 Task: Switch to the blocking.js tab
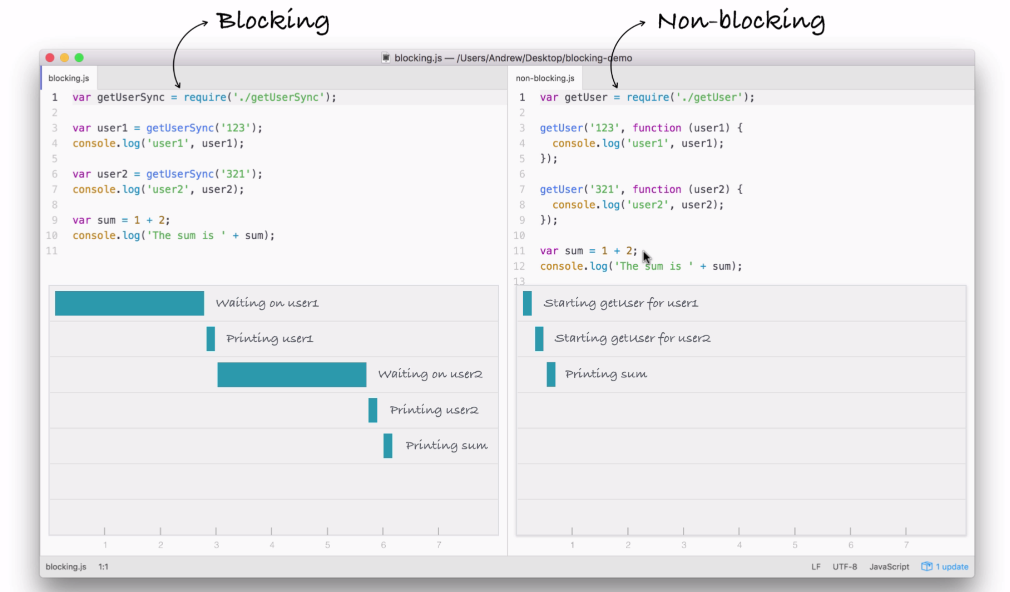click(69, 78)
